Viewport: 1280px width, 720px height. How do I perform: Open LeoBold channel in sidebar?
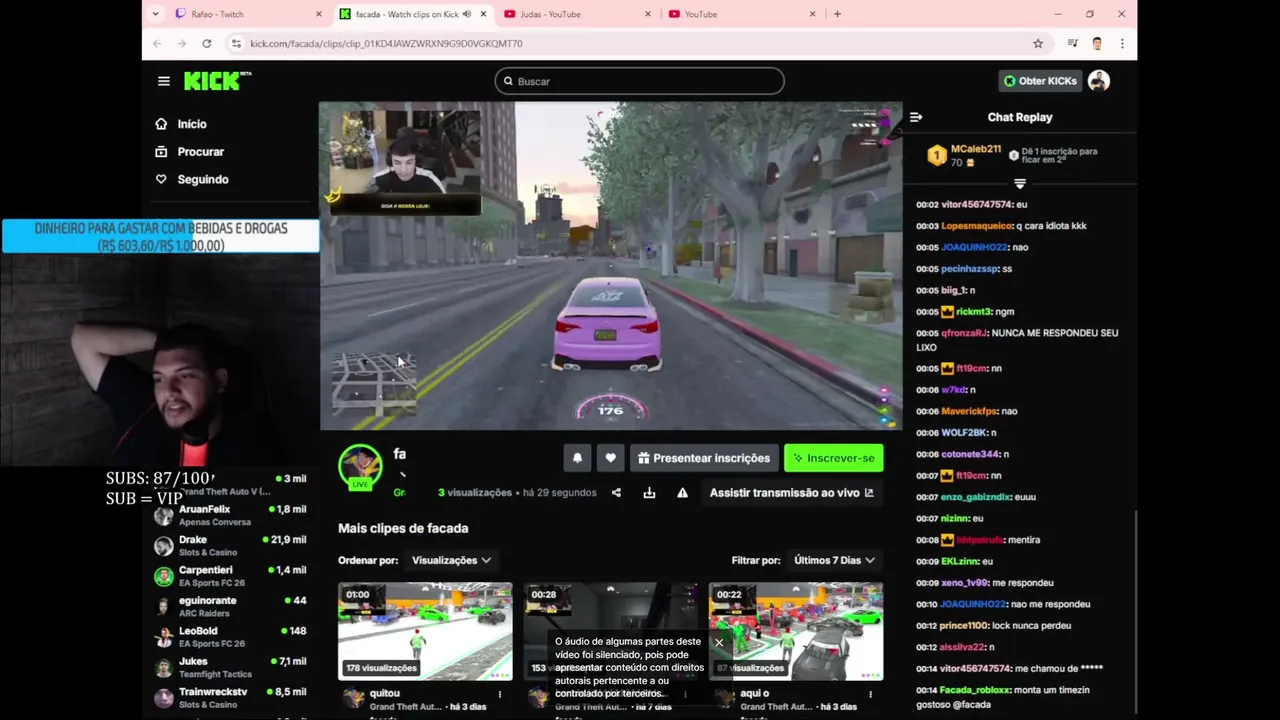[232, 637]
